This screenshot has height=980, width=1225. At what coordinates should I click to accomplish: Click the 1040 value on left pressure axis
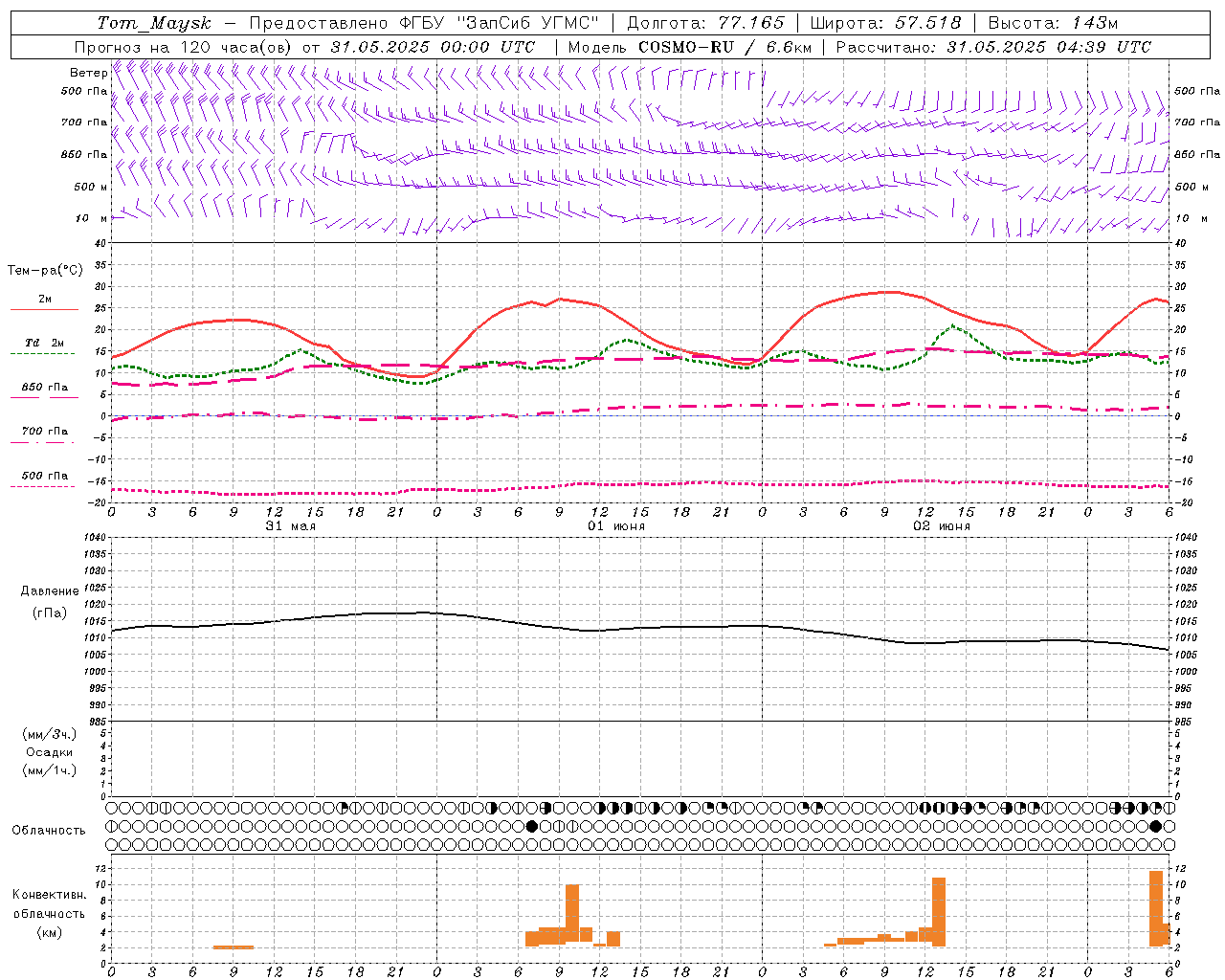click(x=95, y=538)
